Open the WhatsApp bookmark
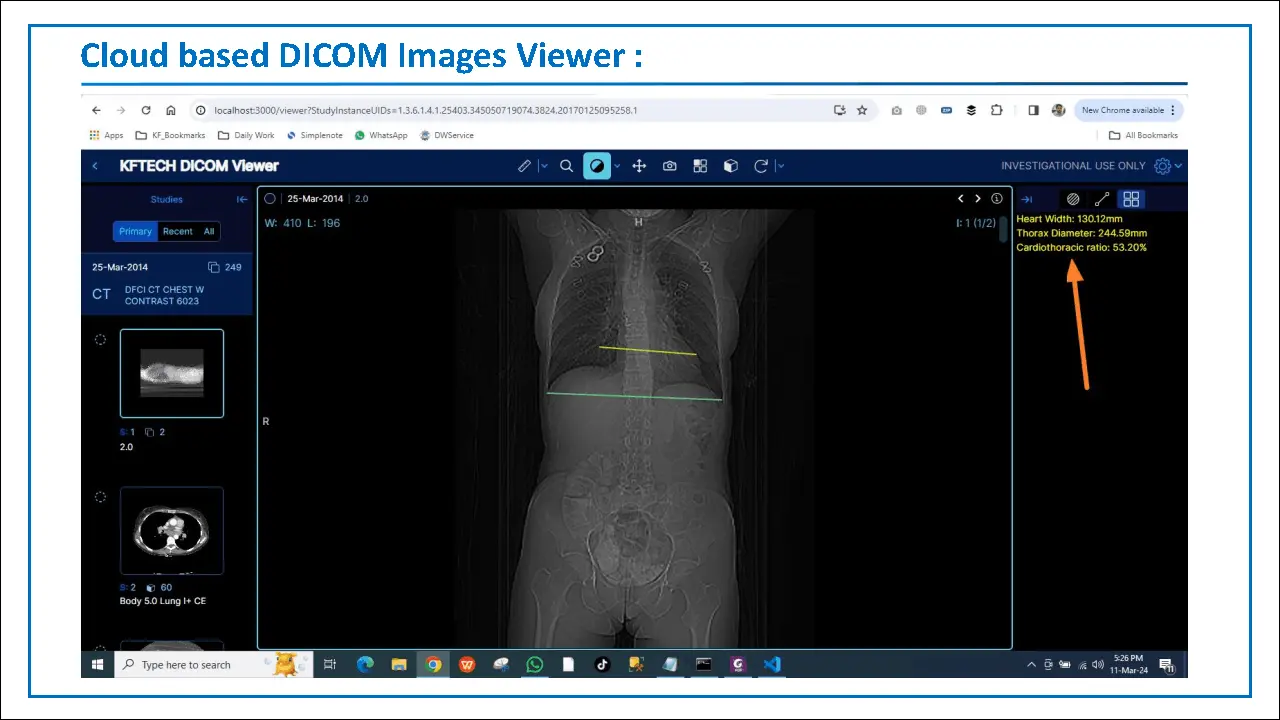The width and height of the screenshot is (1280, 720). pos(381,135)
